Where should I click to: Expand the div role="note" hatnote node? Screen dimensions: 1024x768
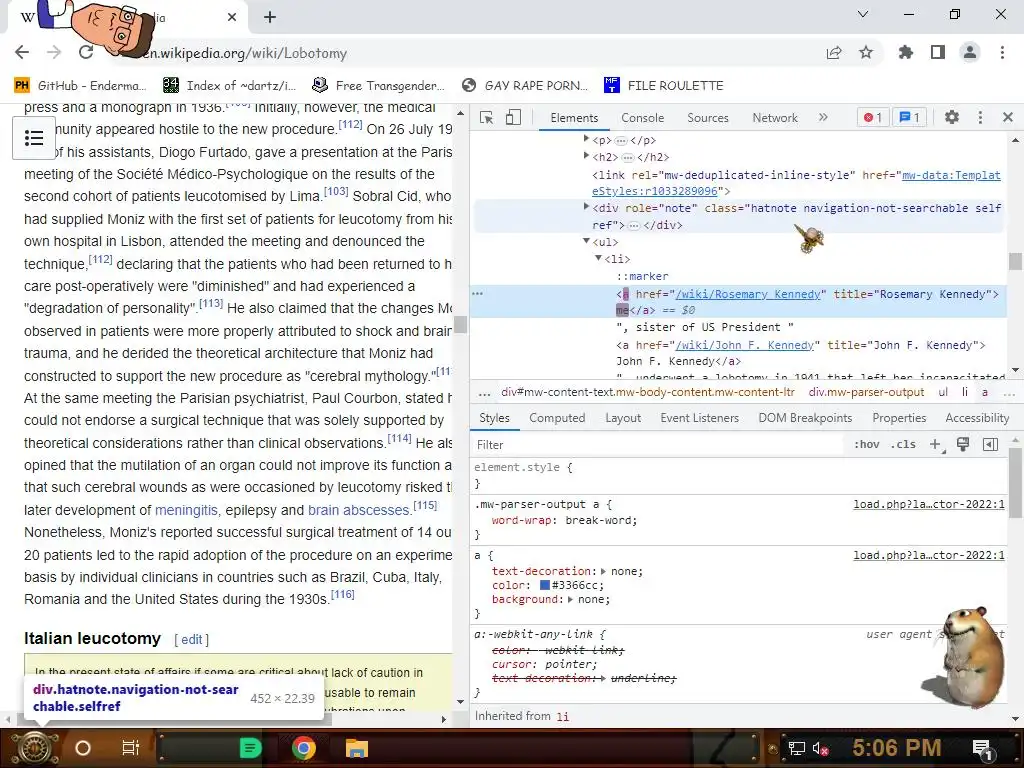(x=586, y=207)
